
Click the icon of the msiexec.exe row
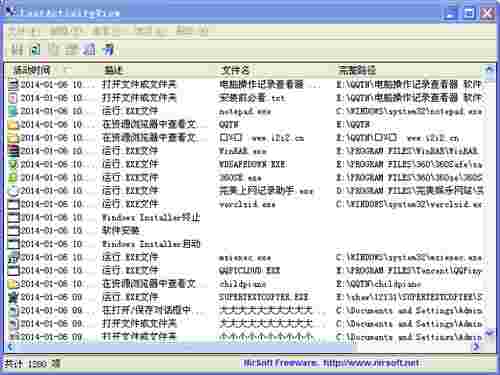coord(13,257)
